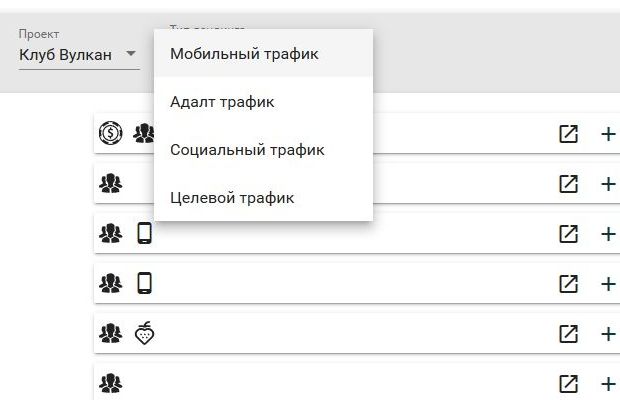
Task: Select Мобильный трафик from the dropdown list
Action: pos(263,54)
